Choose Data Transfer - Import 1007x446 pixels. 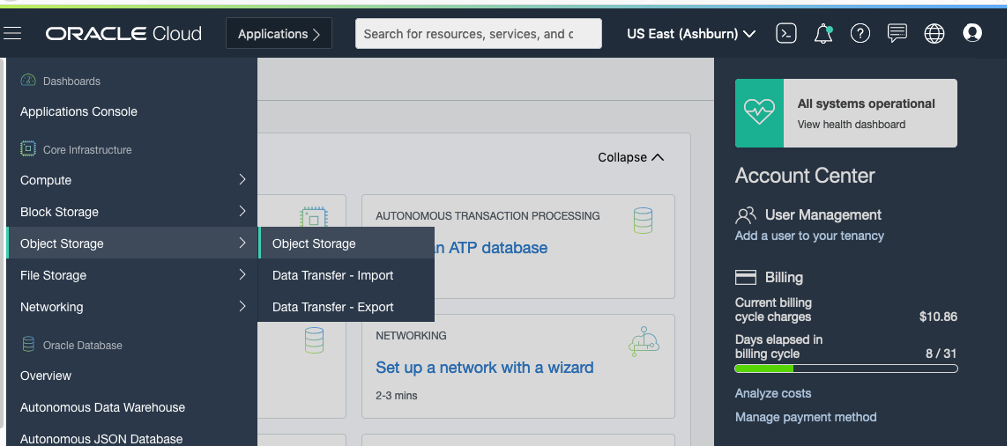pos(333,275)
